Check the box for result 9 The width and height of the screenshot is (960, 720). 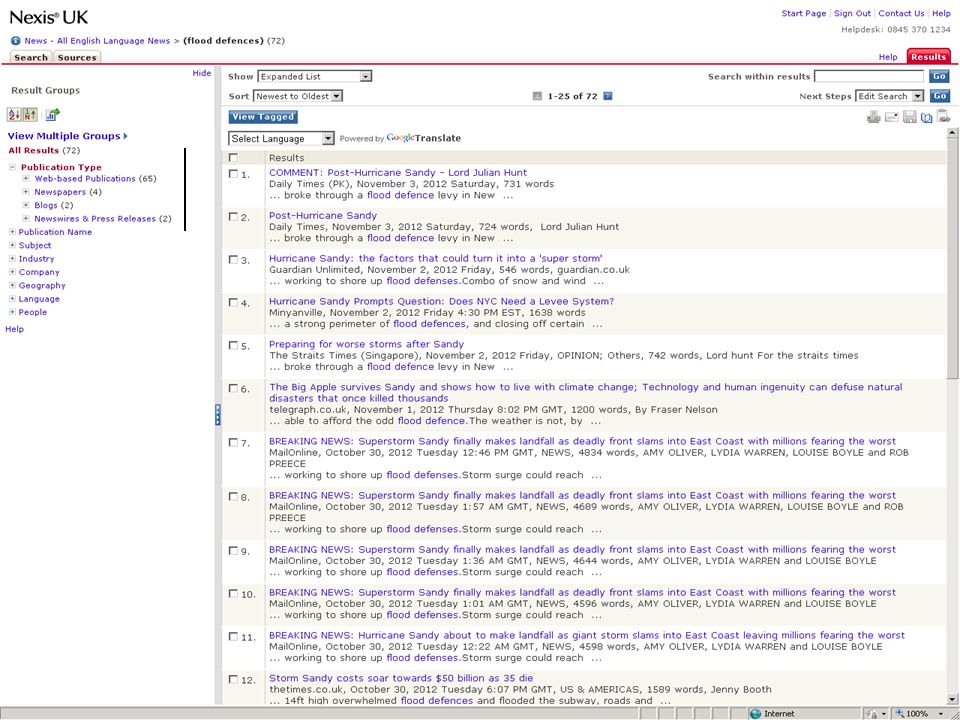coord(233,550)
